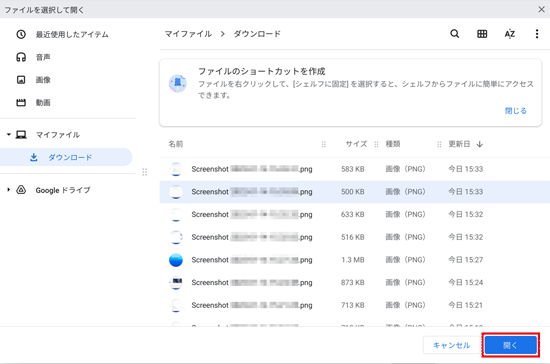Sort files by the 種類 column
The image size is (550, 364).
[x=393, y=144]
